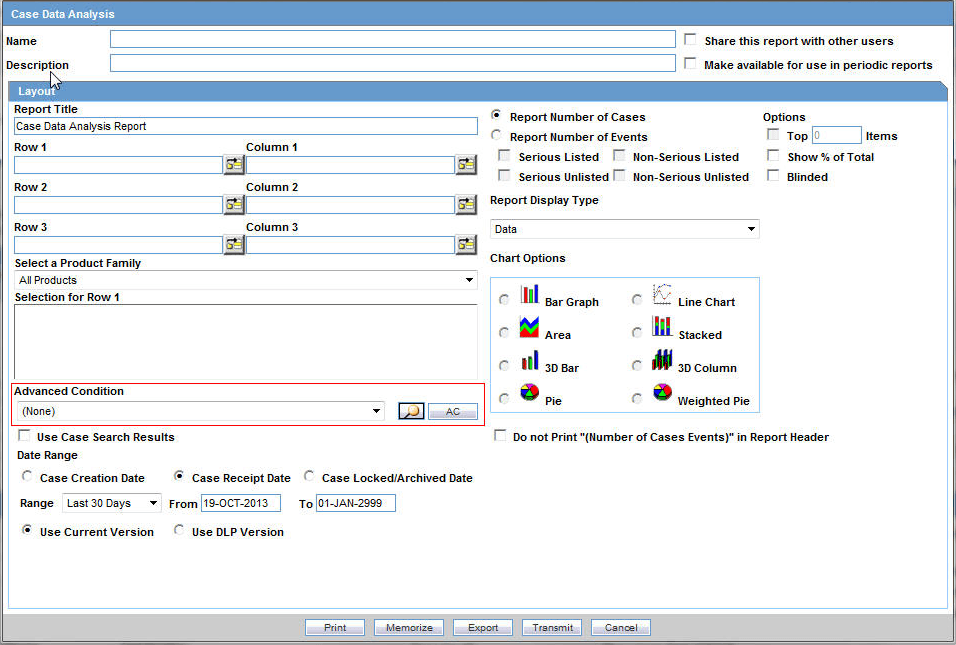Select Use Current Version radio
The height and width of the screenshot is (645, 956).
pyautogui.click(x=27, y=530)
